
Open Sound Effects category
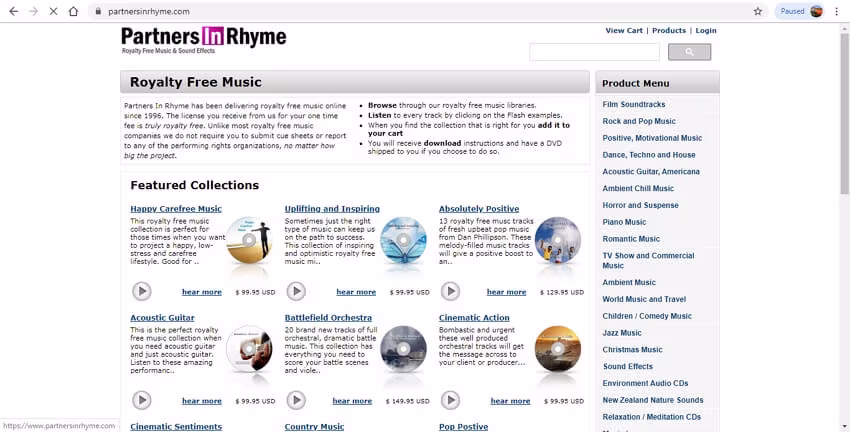628,366
